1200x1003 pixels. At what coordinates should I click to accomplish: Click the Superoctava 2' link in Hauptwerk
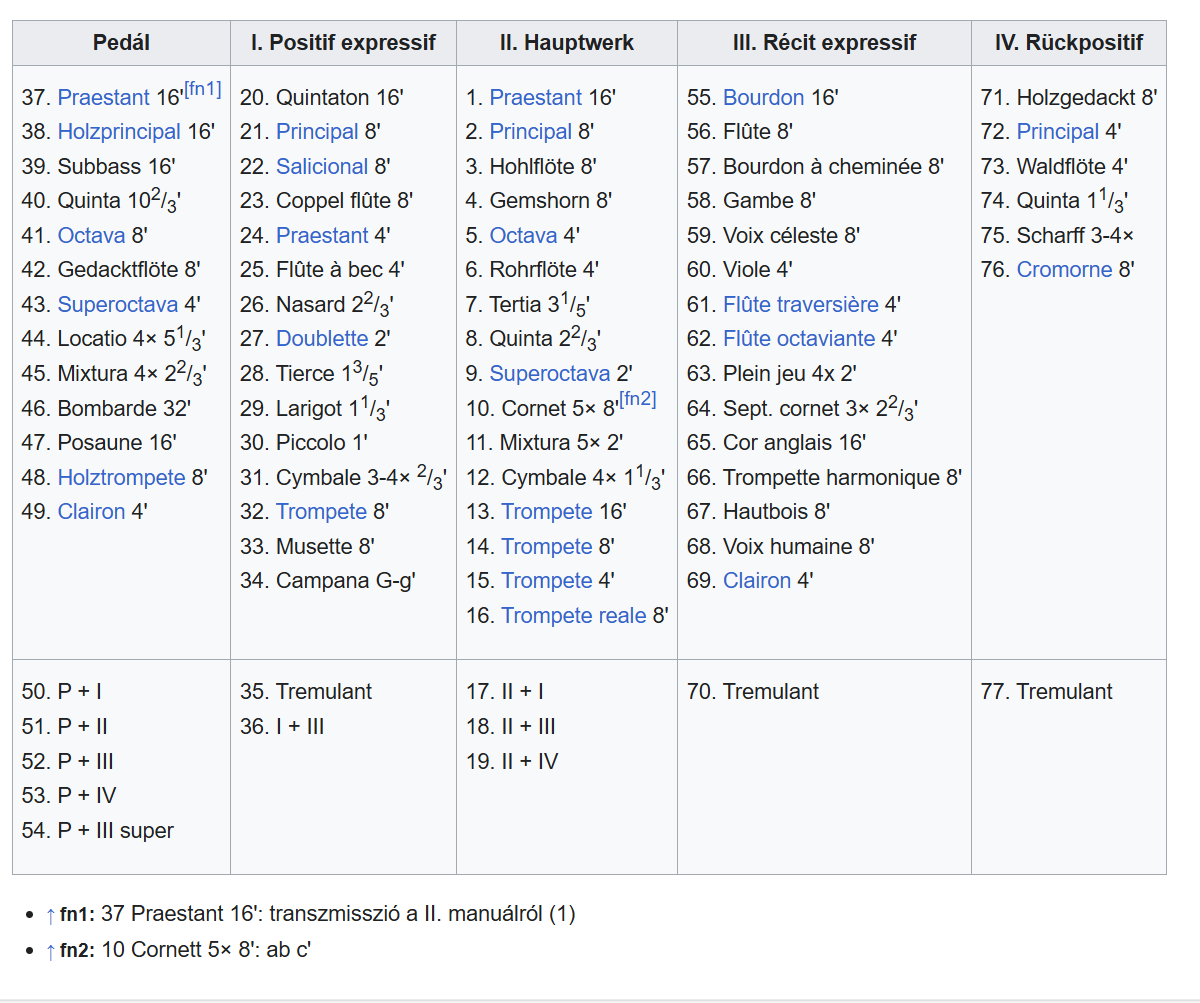point(550,374)
